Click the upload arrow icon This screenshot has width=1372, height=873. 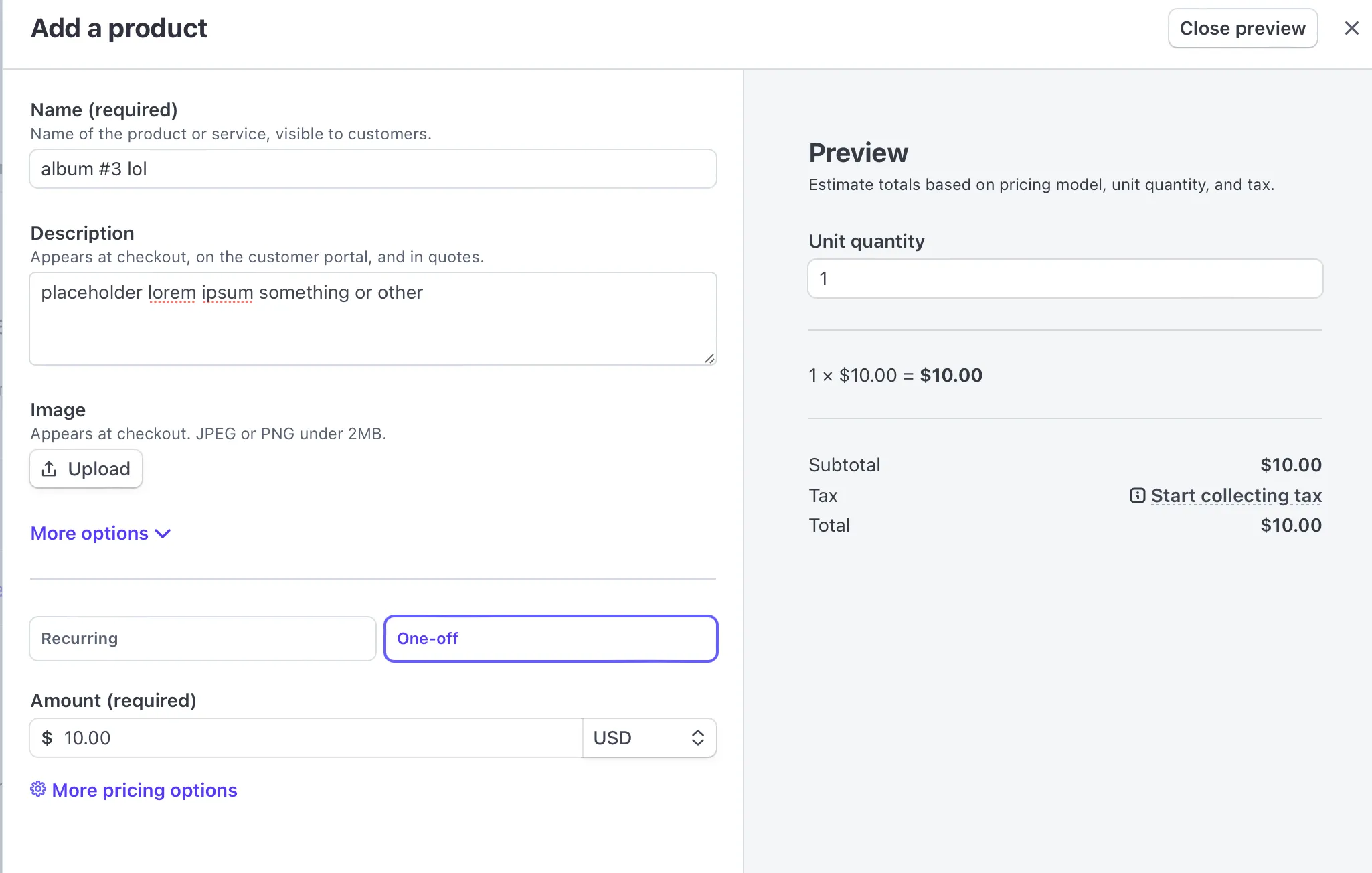(49, 469)
